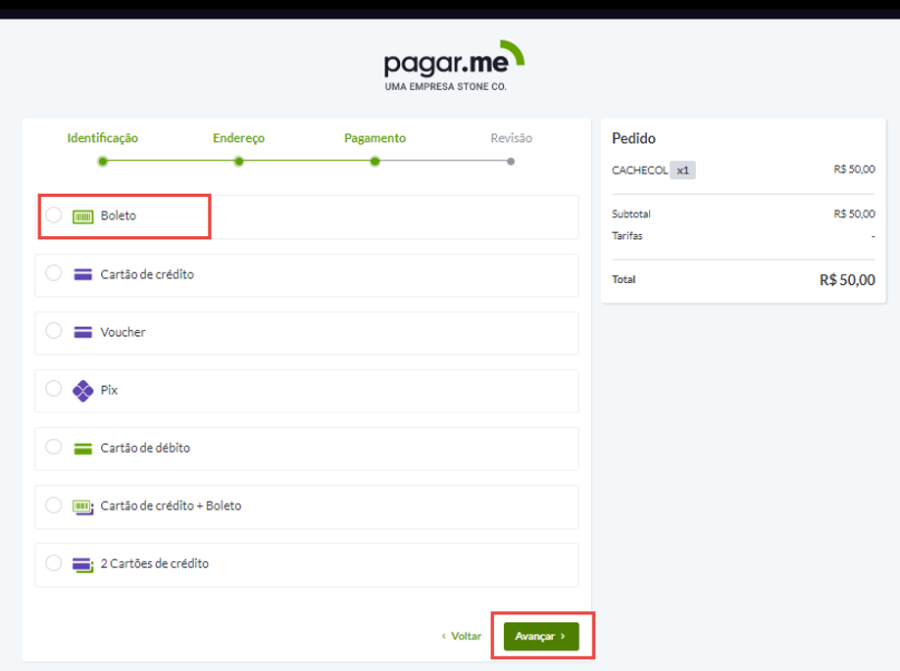Select the Cartão de débito radio button

pyautogui.click(x=53, y=447)
